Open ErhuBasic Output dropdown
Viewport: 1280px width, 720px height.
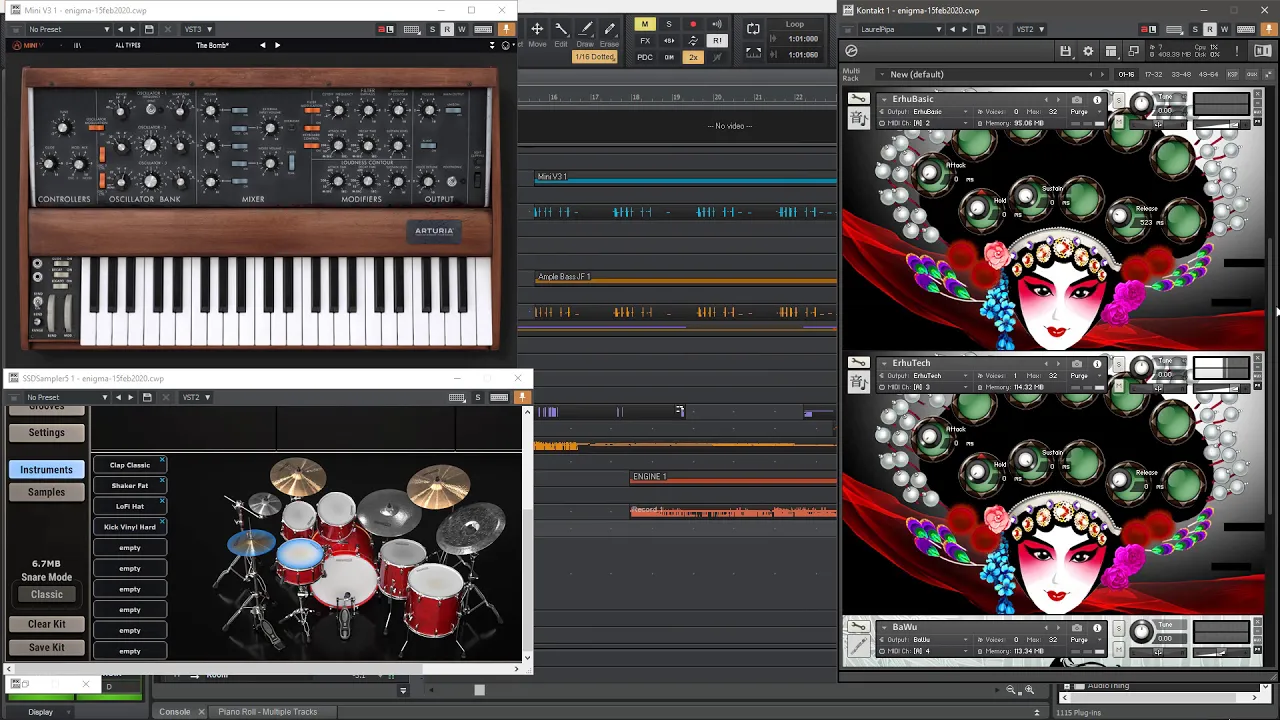925,111
